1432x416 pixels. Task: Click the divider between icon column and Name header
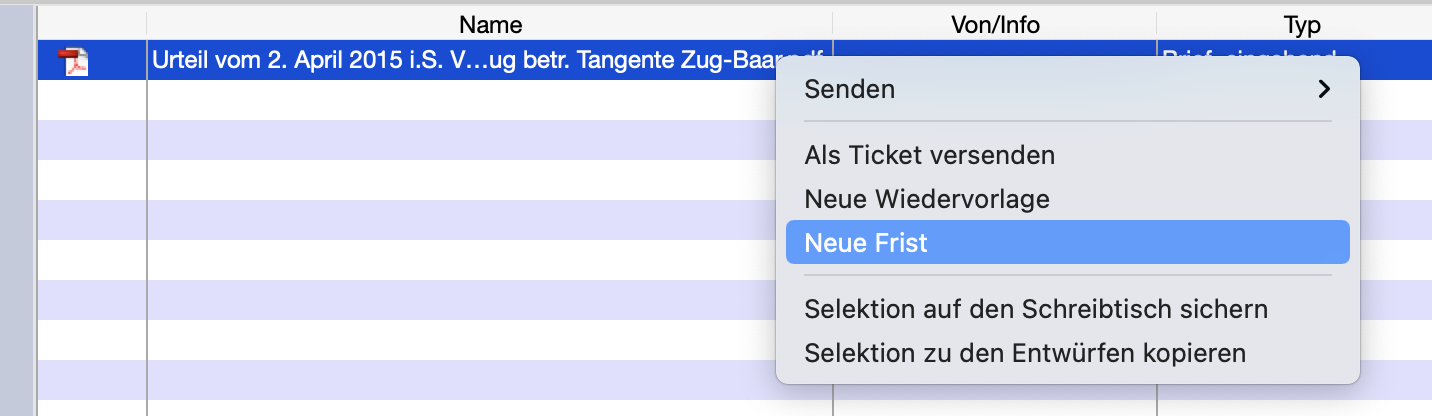pyautogui.click(x=147, y=25)
